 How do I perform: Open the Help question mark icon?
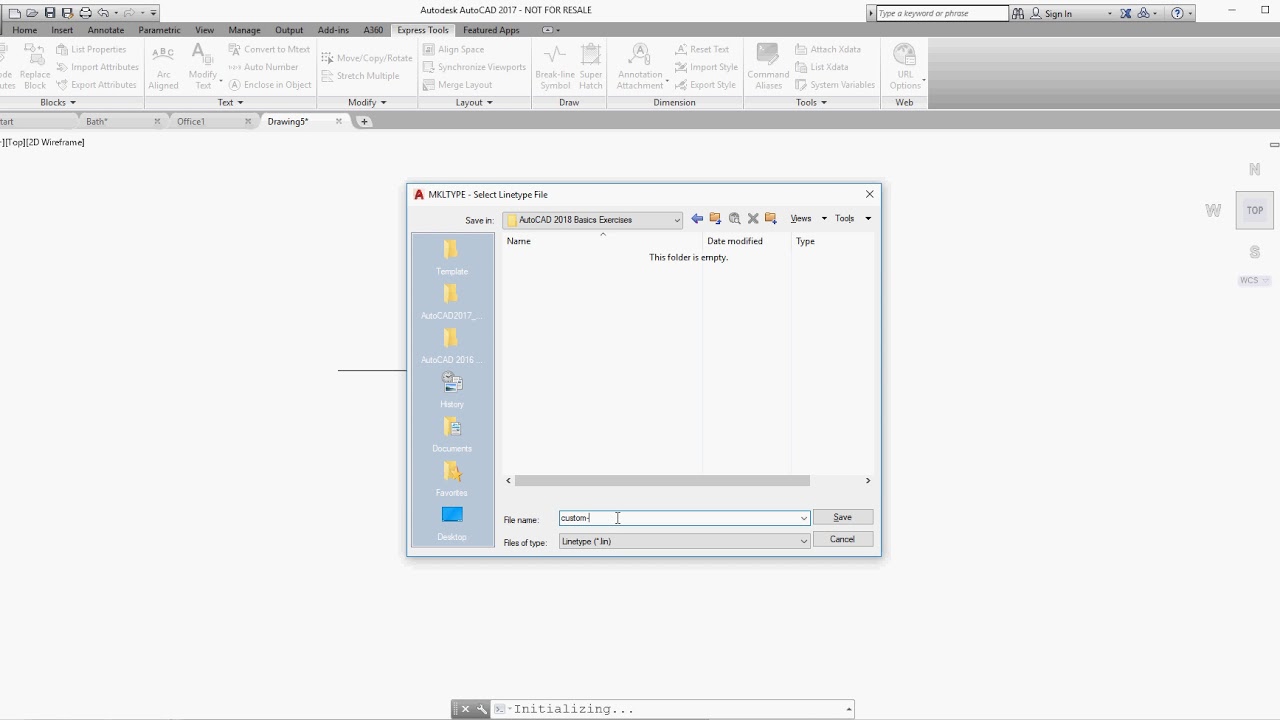(1177, 13)
